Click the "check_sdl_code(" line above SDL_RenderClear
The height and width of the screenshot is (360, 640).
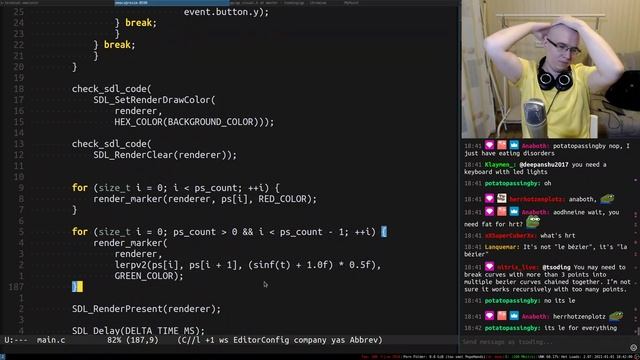[111, 144]
